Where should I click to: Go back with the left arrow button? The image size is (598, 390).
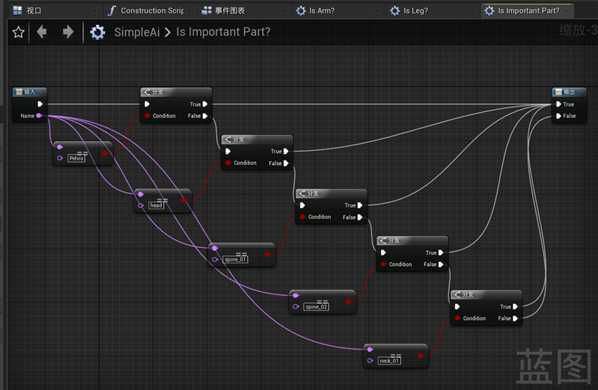click(x=42, y=32)
